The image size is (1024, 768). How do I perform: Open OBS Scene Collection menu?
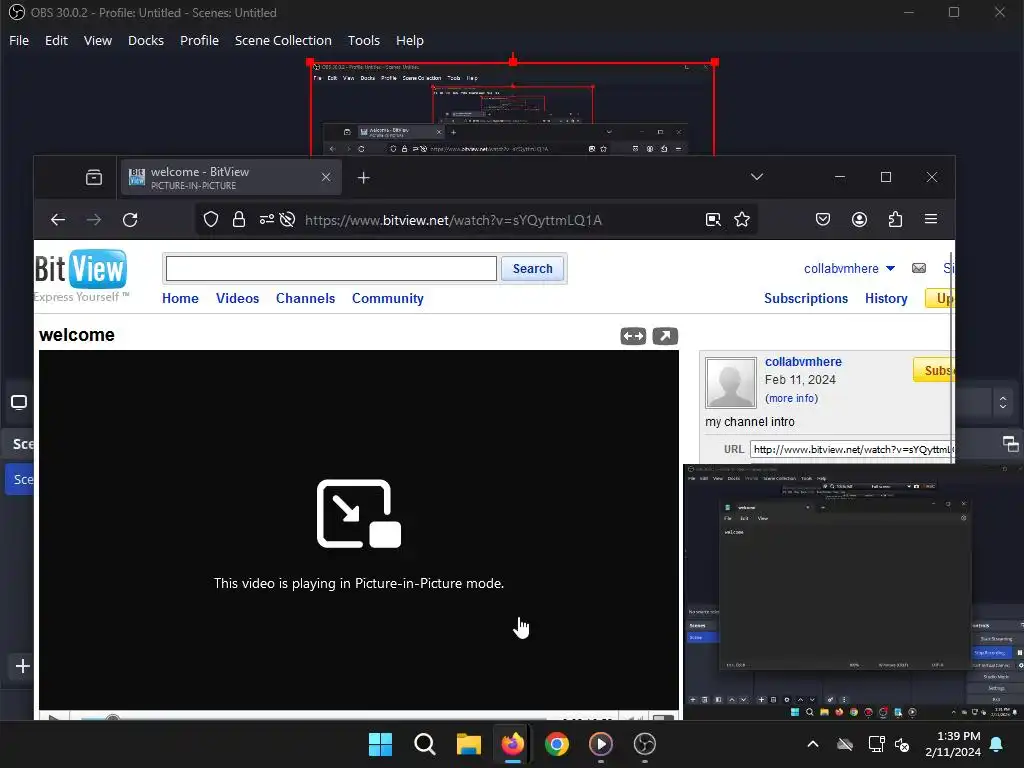click(x=283, y=40)
